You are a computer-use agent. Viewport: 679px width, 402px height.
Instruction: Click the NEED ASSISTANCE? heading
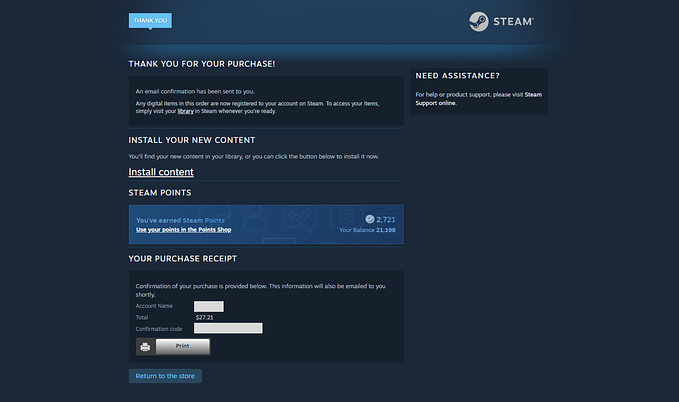pyautogui.click(x=457, y=76)
